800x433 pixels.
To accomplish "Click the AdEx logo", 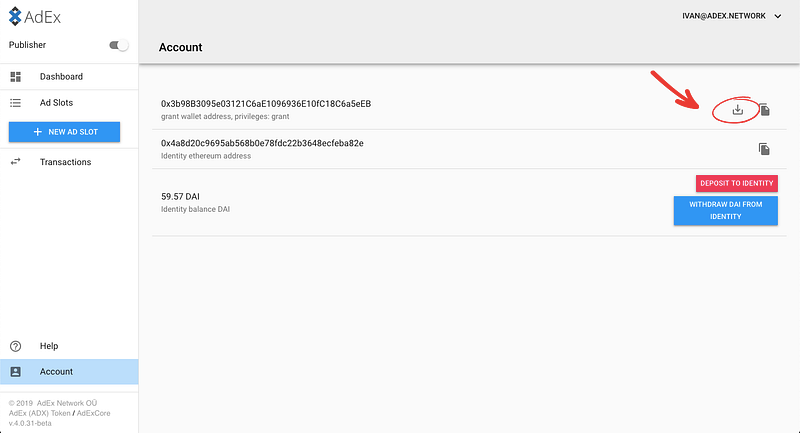I will 35,17.
